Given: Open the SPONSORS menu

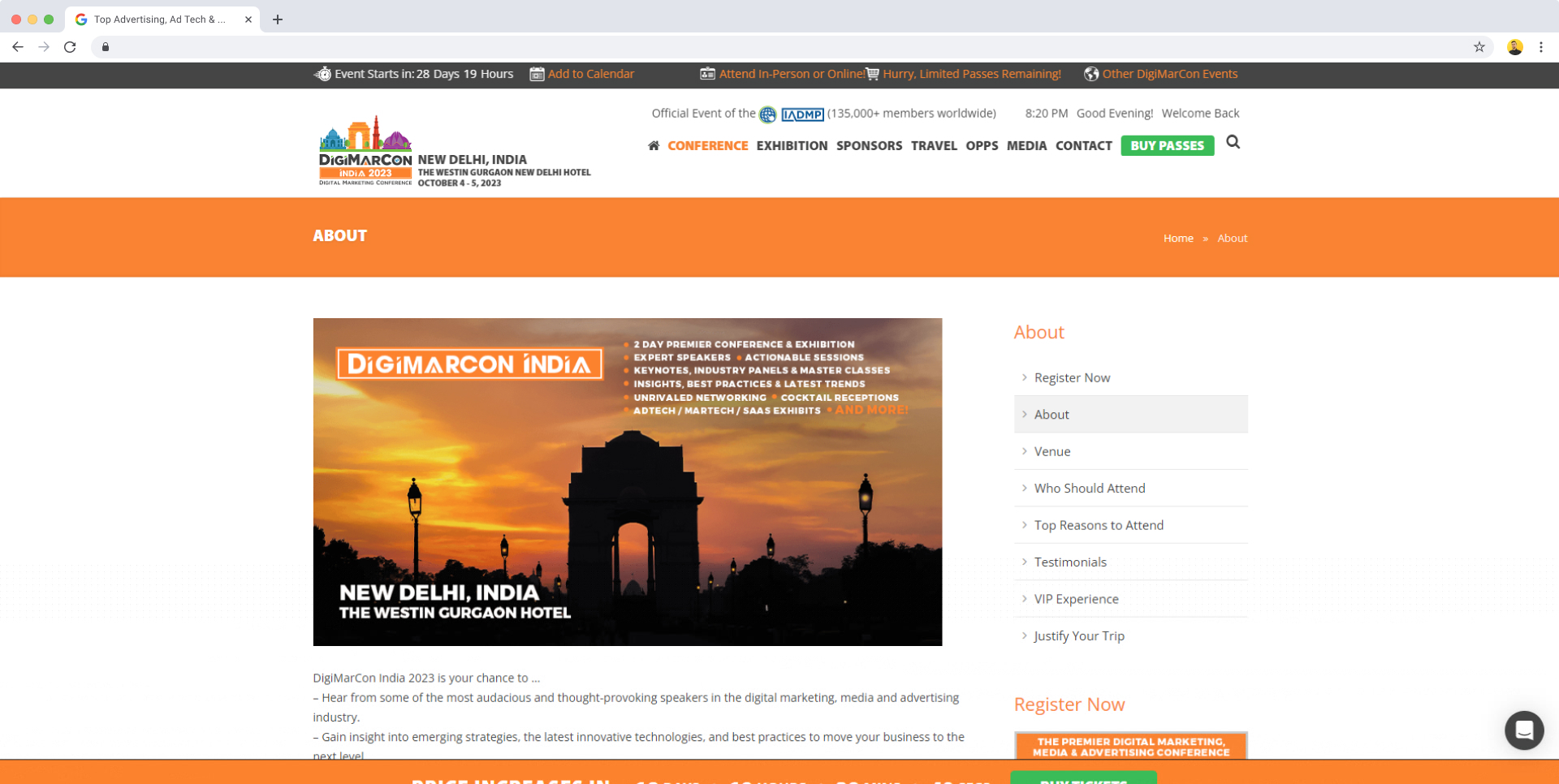Looking at the screenshot, I should point(869,146).
